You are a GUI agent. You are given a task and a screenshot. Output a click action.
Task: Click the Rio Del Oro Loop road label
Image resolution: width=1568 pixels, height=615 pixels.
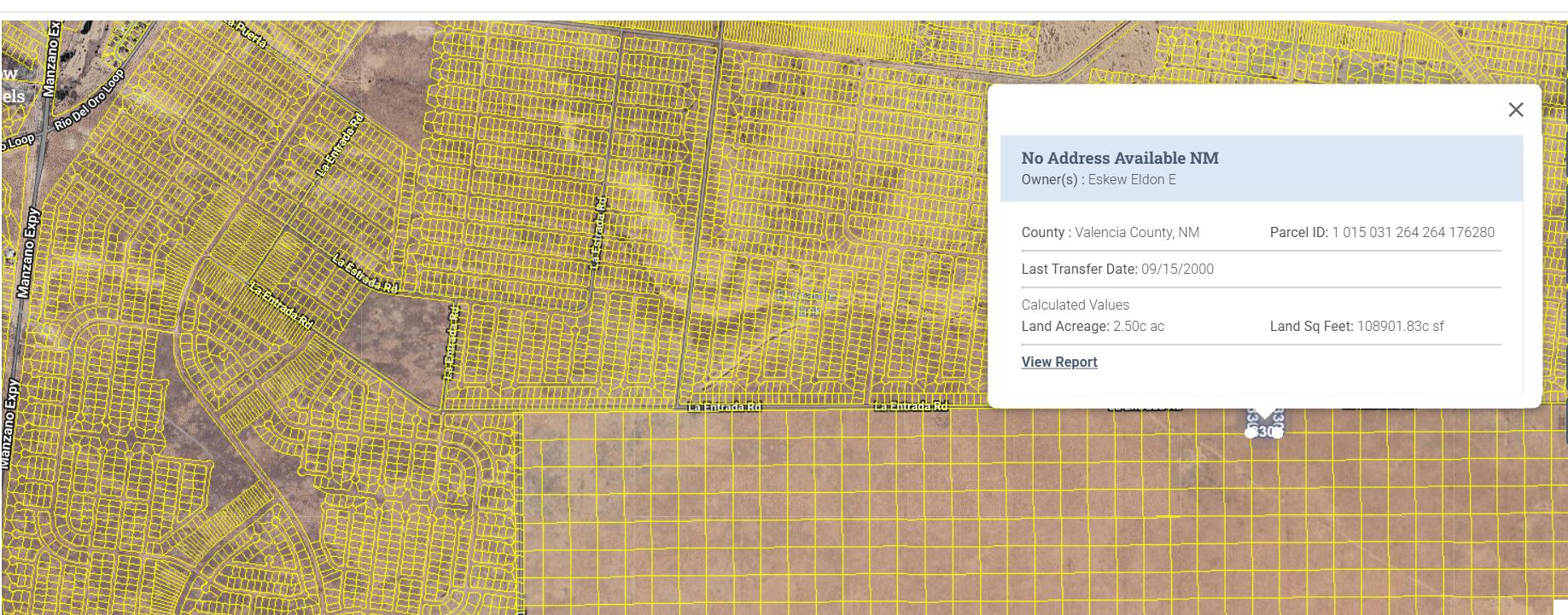(x=89, y=100)
